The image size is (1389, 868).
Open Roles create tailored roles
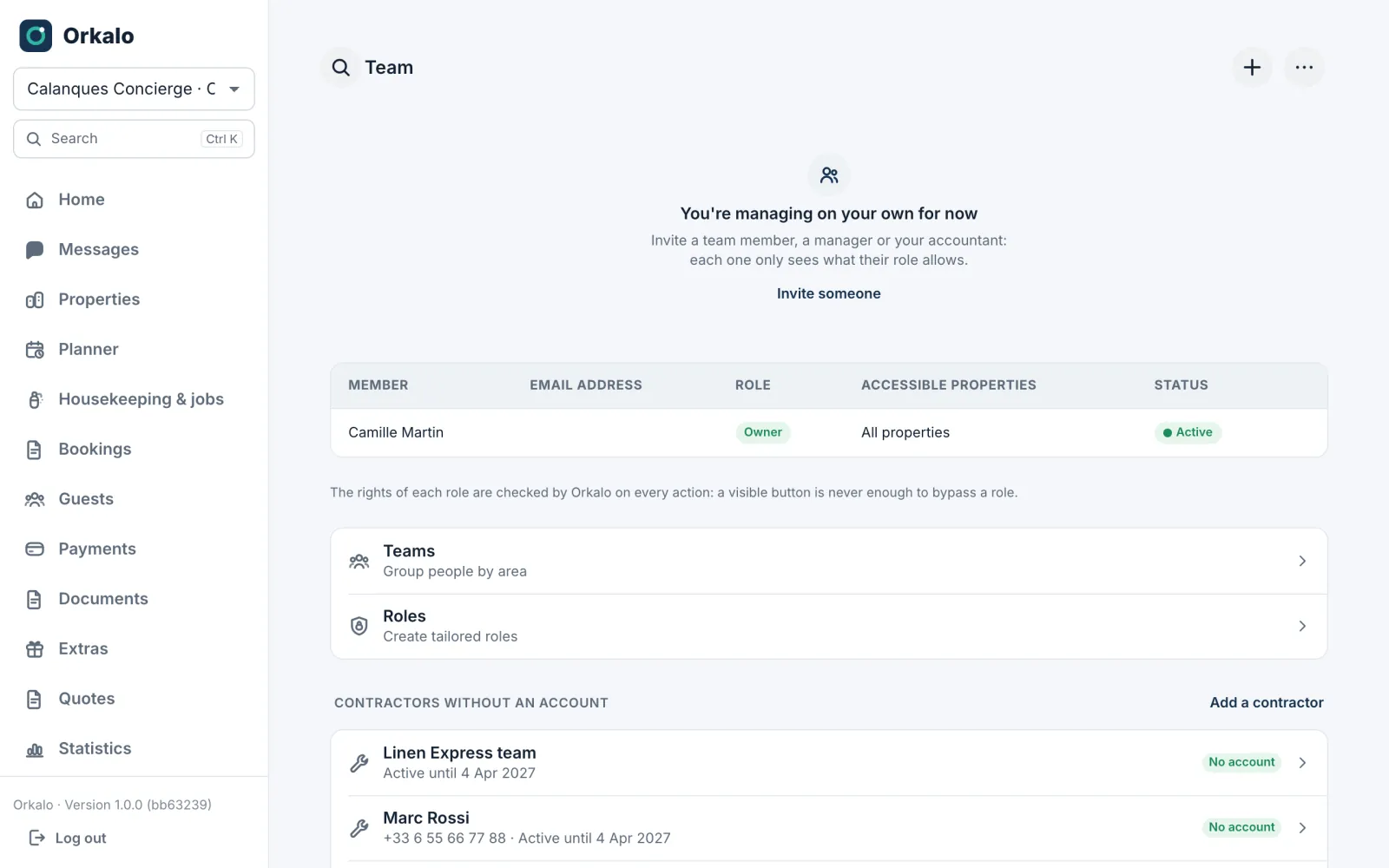pos(829,626)
